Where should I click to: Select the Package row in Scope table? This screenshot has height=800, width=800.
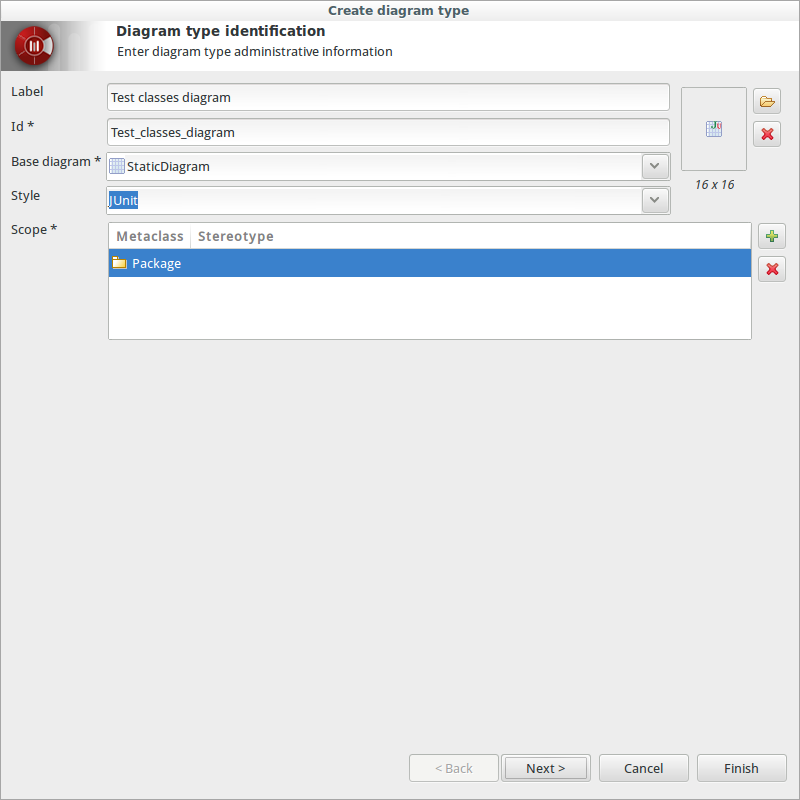[430, 263]
